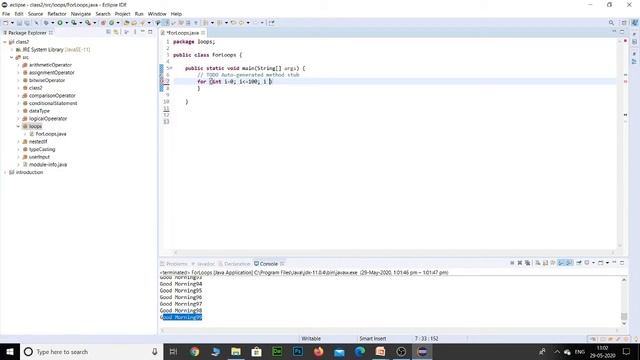Collapse the loops package node
The width and height of the screenshot is (640, 360).
pos(18,127)
